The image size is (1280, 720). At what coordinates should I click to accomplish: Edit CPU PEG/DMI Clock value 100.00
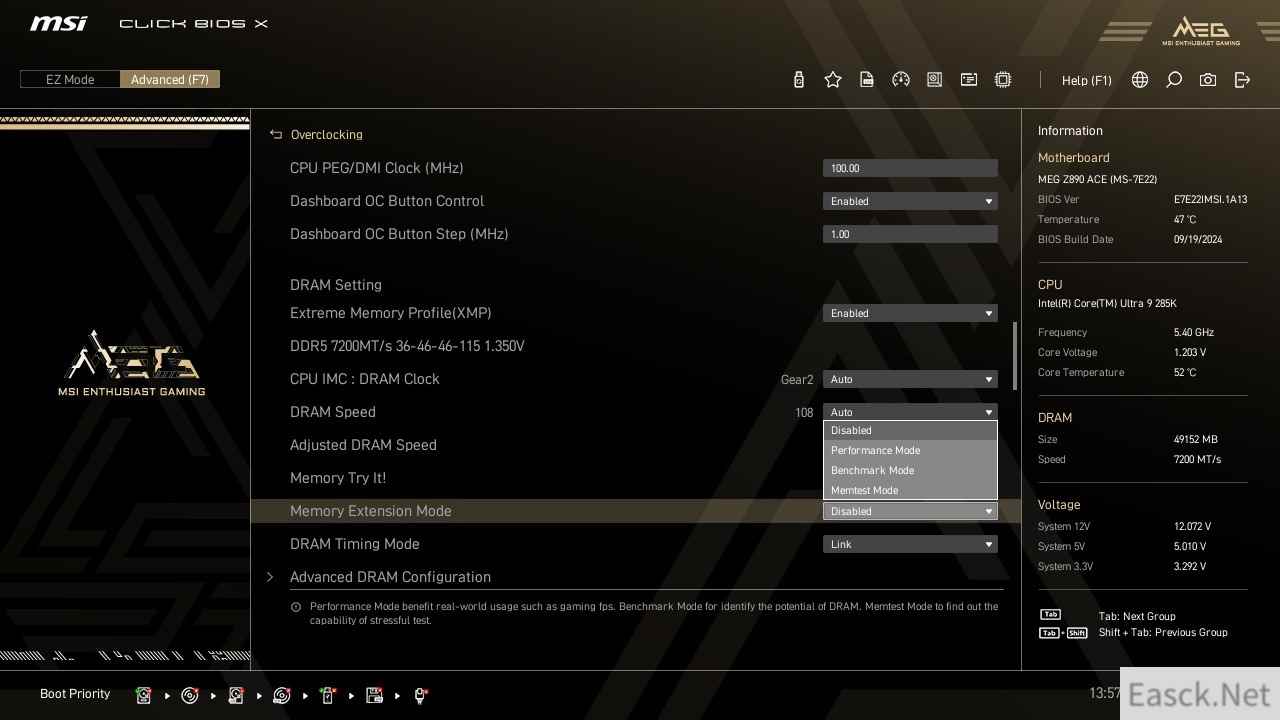(x=910, y=168)
